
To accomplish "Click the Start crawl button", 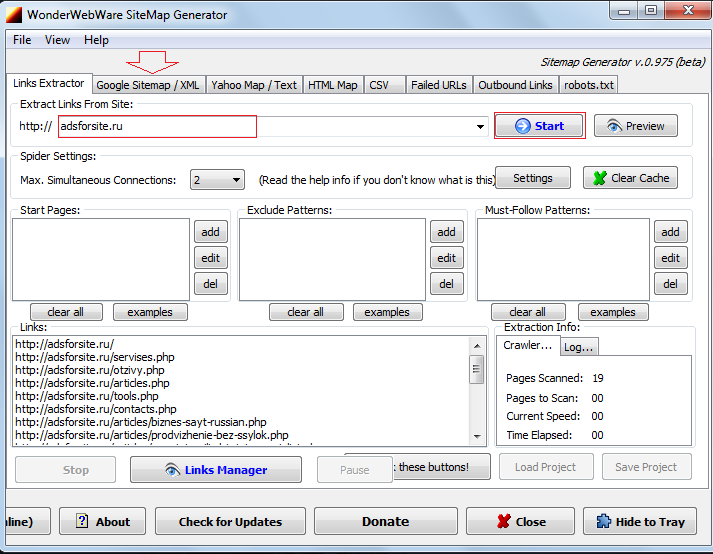I will (539, 126).
